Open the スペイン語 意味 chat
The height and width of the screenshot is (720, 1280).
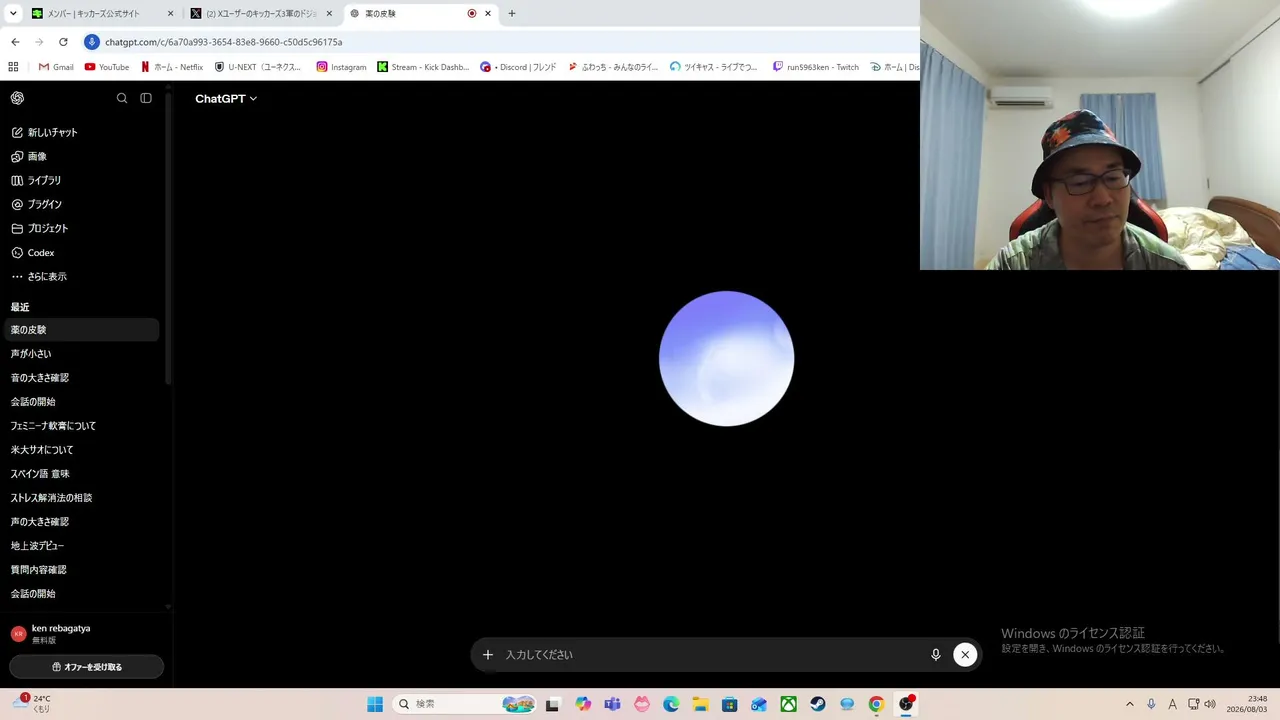(82, 474)
